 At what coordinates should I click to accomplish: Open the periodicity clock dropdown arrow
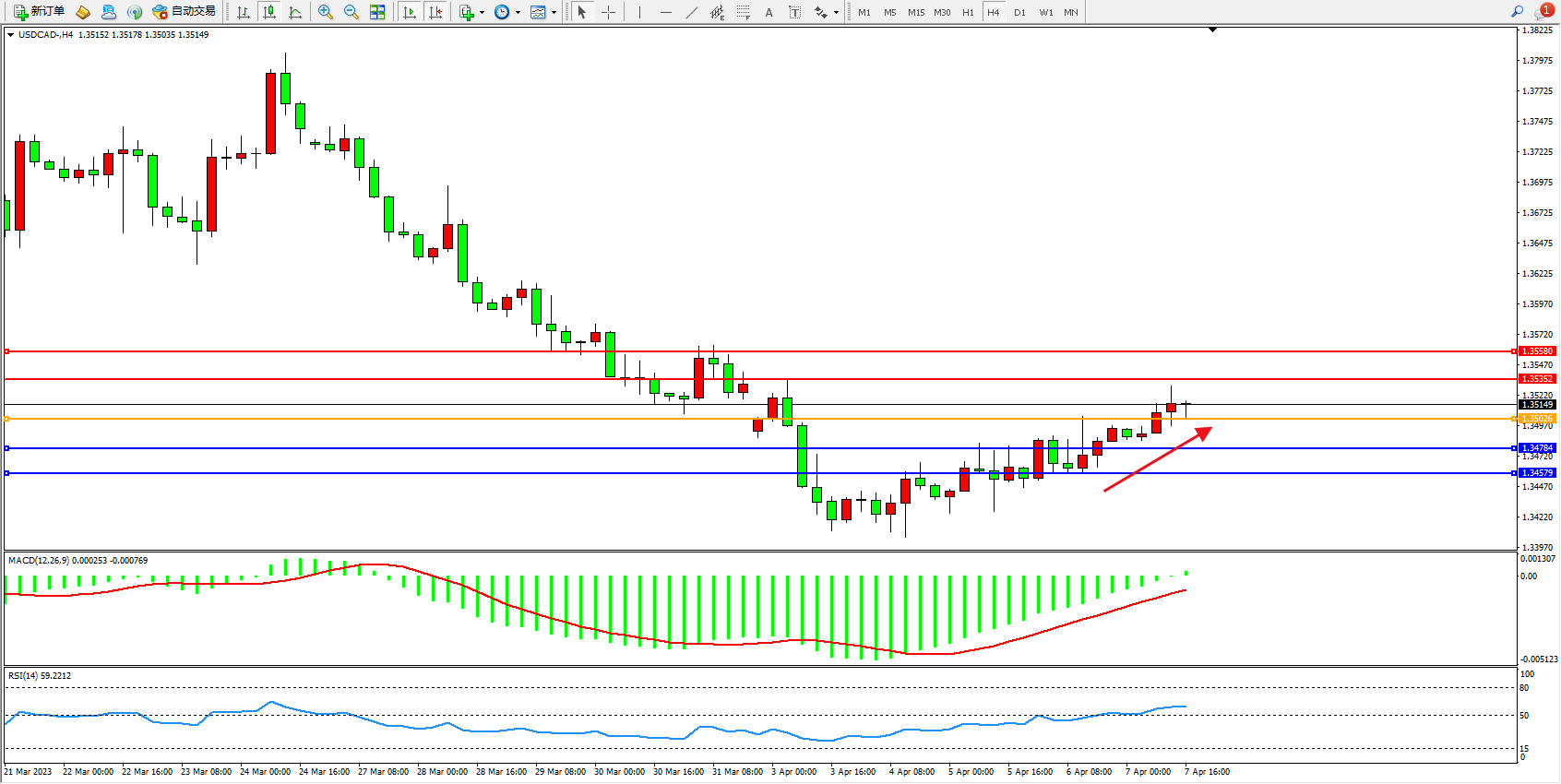coord(518,12)
